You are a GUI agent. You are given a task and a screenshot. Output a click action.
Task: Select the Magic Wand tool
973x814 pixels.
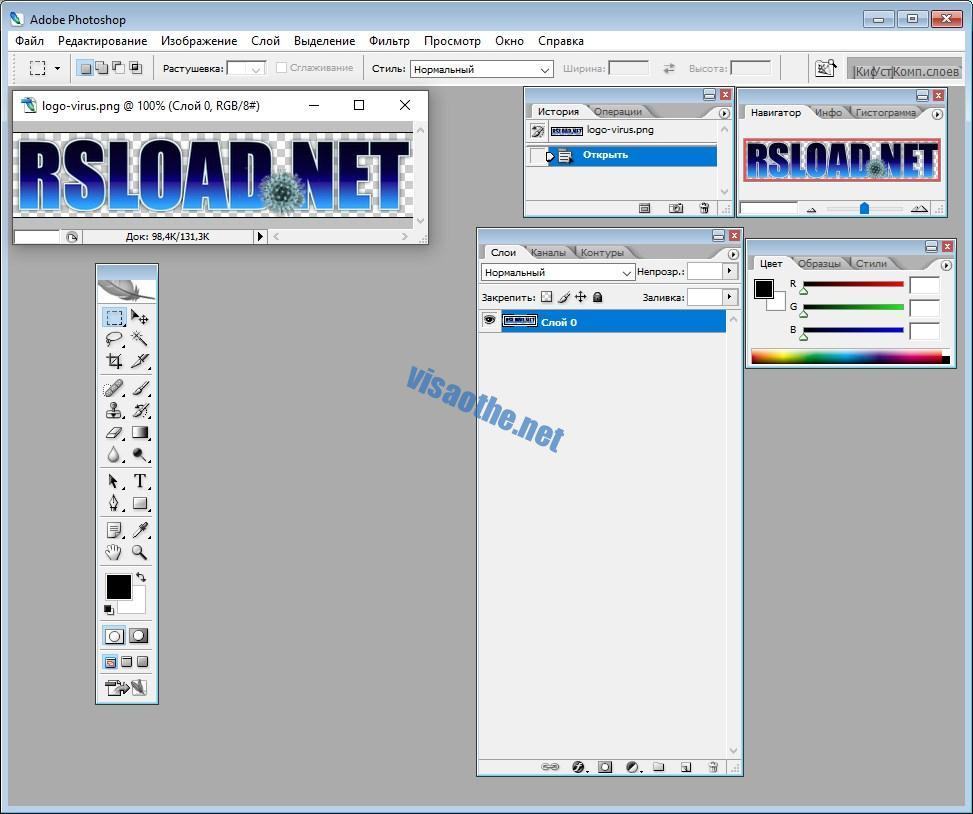(140, 339)
